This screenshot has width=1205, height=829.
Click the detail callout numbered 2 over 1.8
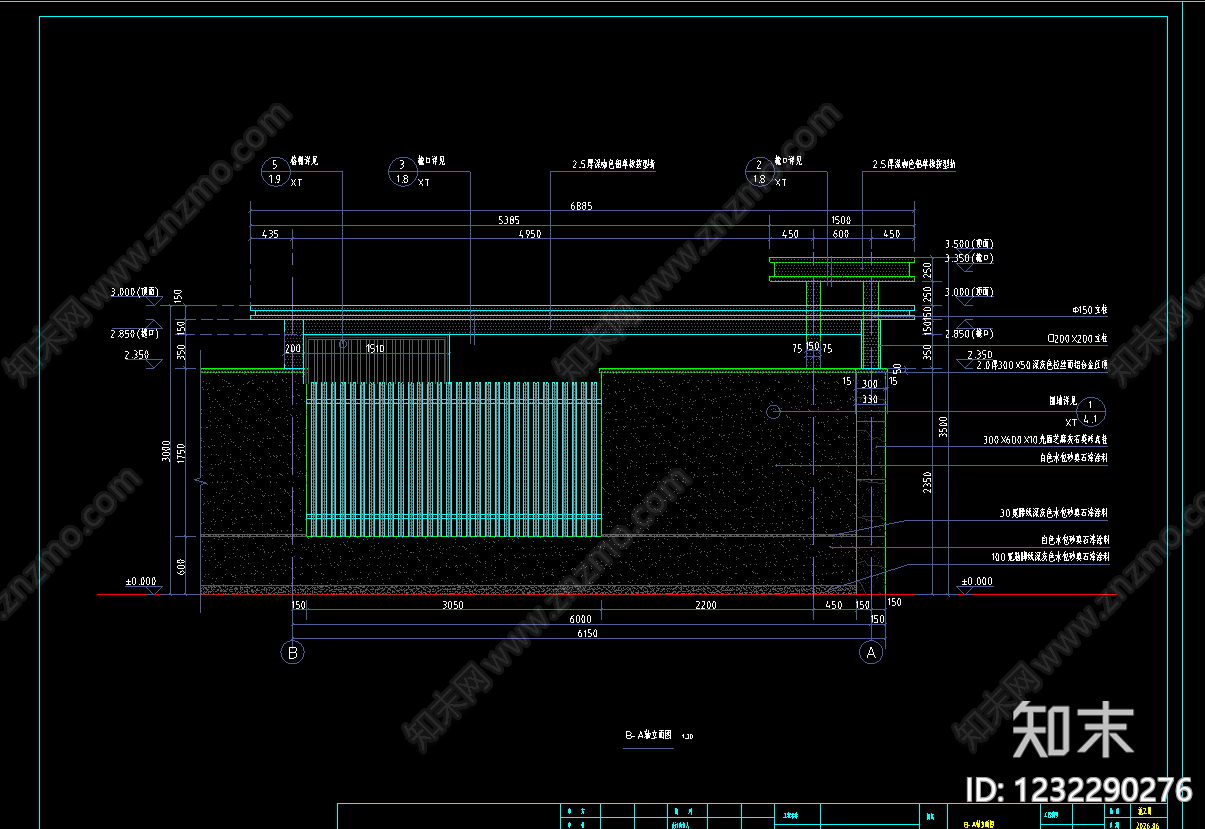pos(760,172)
